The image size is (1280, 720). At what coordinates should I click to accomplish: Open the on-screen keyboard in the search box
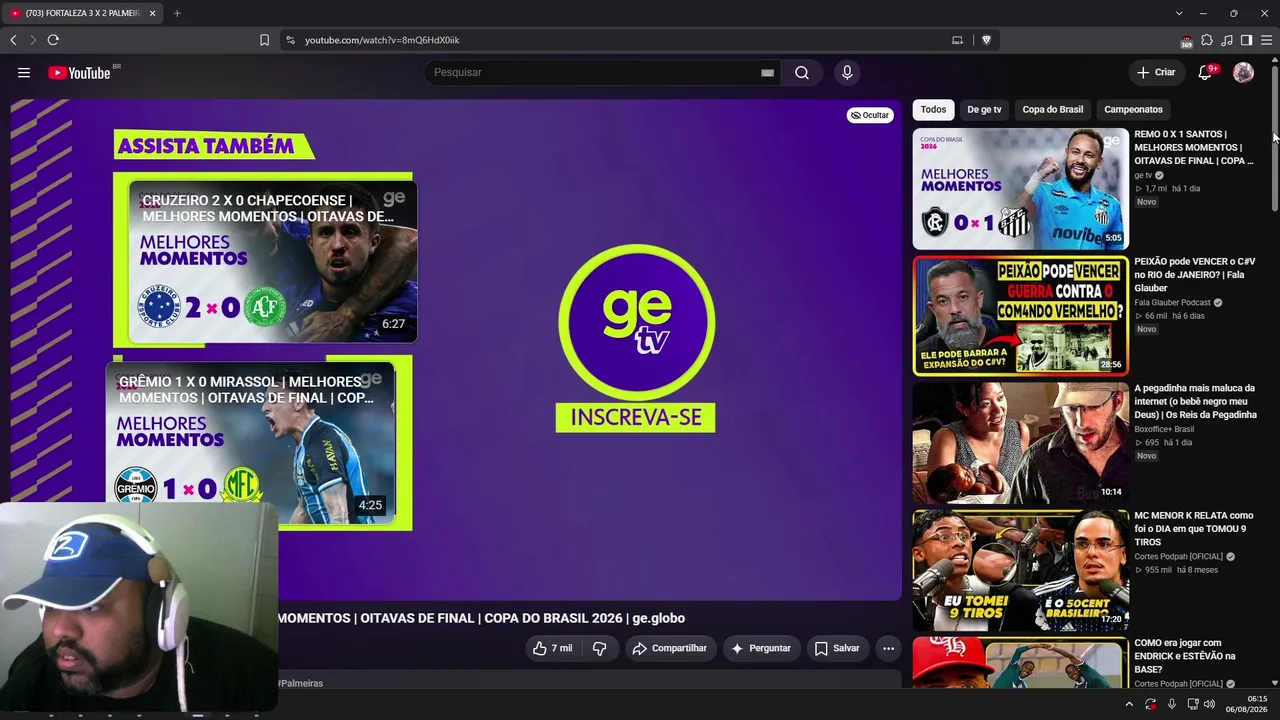[x=767, y=72]
